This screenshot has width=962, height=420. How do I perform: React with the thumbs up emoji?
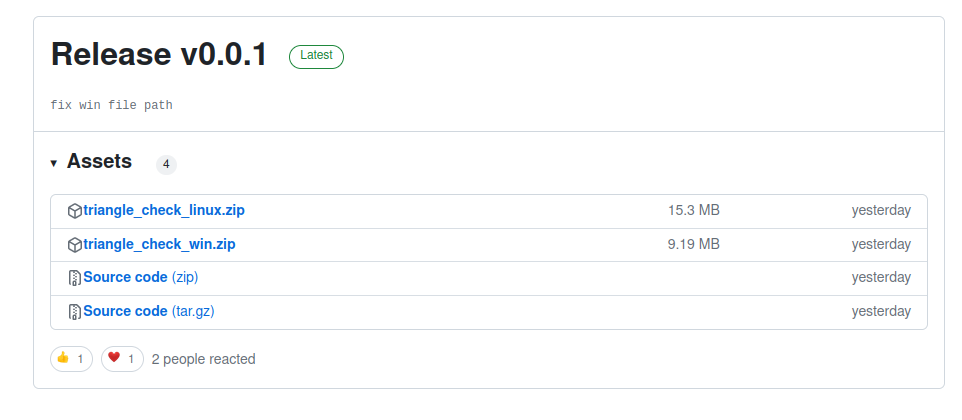point(71,358)
